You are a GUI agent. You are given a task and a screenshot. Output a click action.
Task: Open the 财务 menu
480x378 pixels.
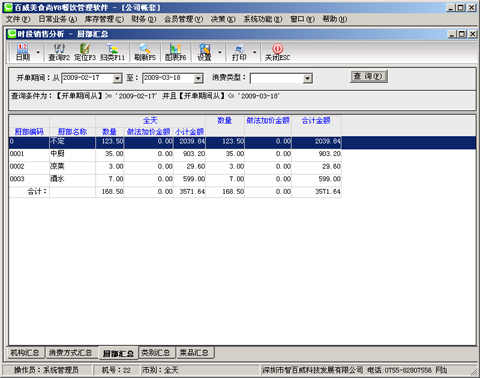coord(144,19)
